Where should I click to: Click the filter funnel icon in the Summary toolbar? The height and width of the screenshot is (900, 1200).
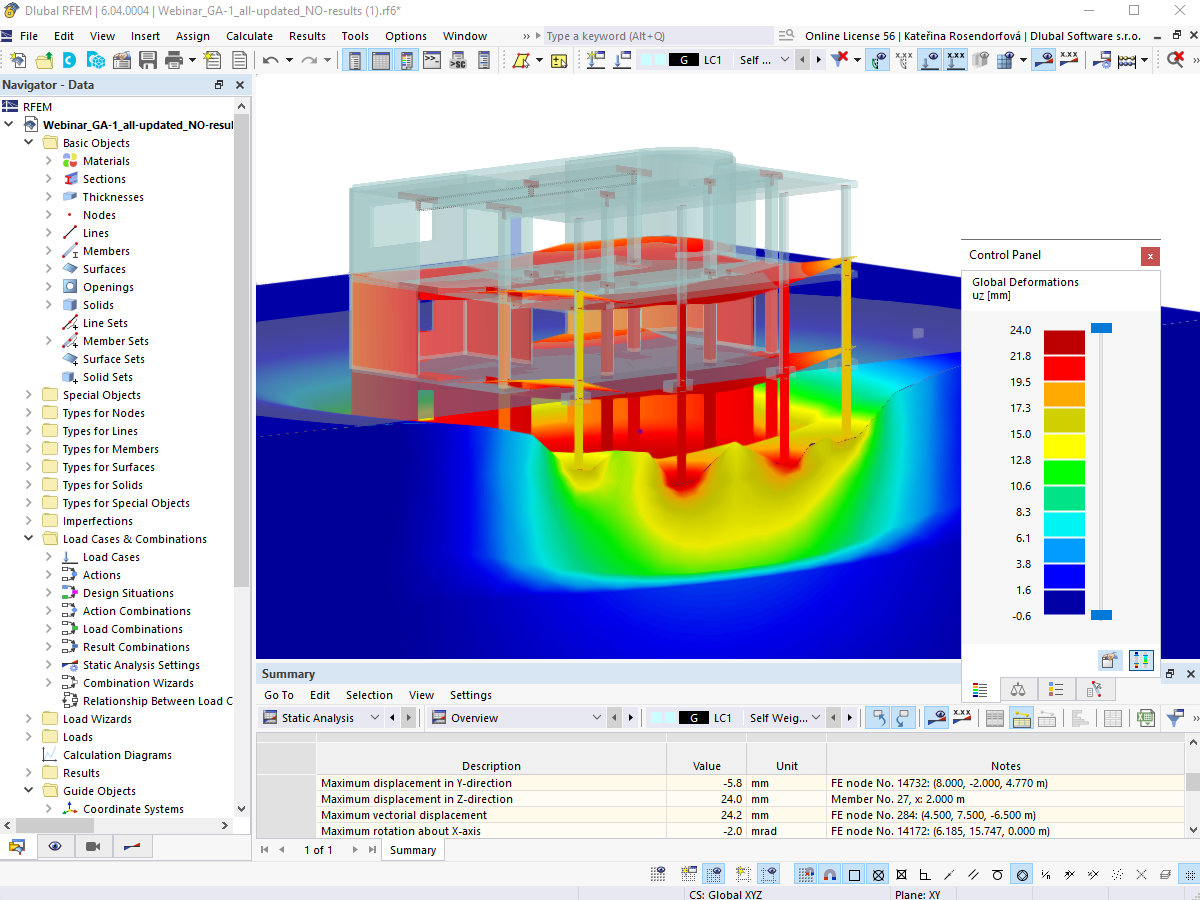tap(1177, 717)
